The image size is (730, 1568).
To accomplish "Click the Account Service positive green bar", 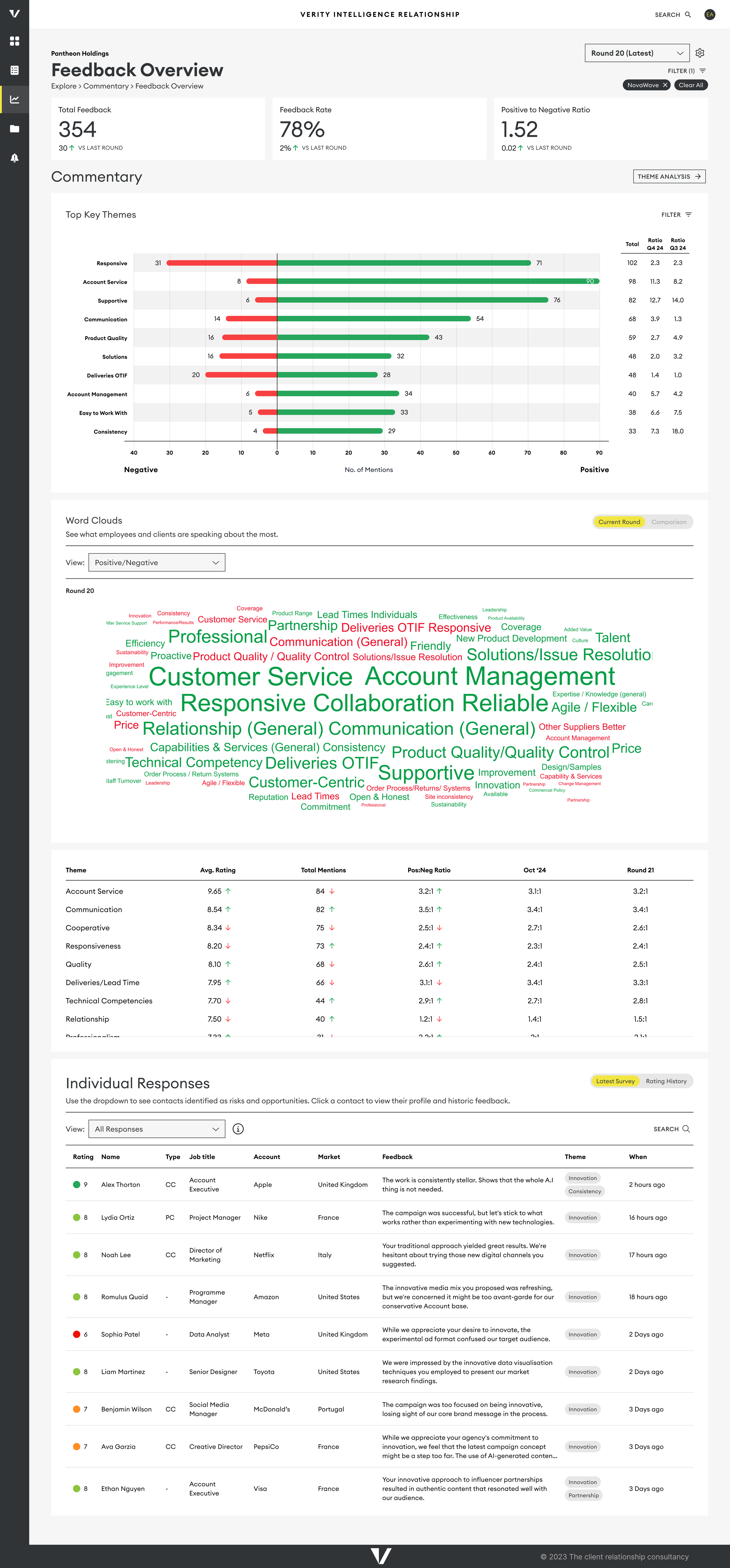I will pos(438,281).
